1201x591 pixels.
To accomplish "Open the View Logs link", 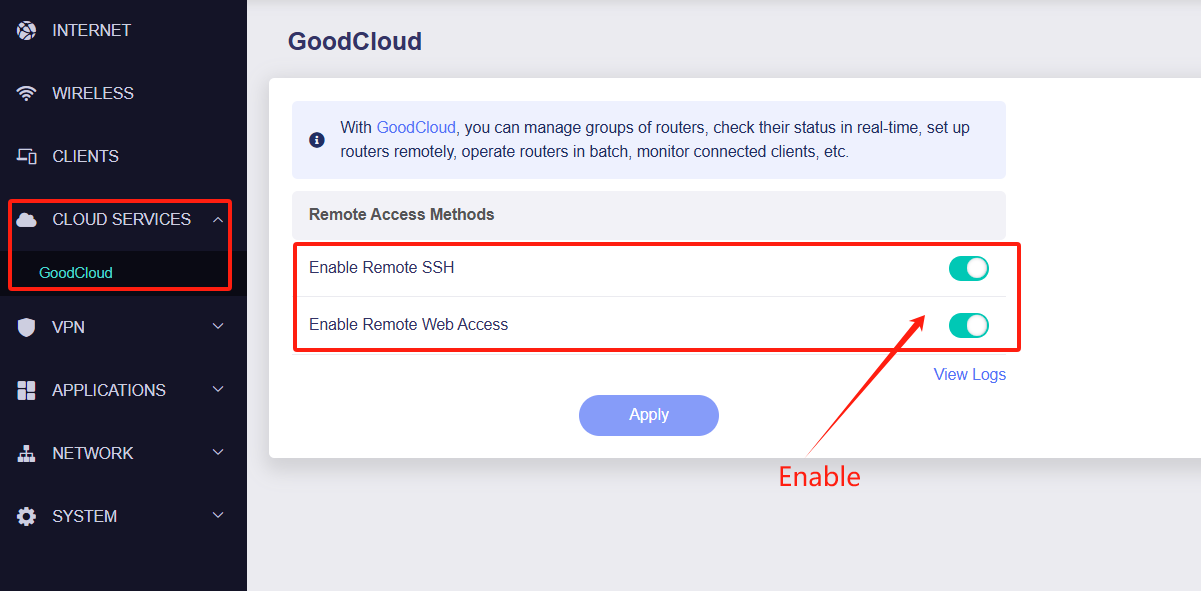I will tap(970, 374).
